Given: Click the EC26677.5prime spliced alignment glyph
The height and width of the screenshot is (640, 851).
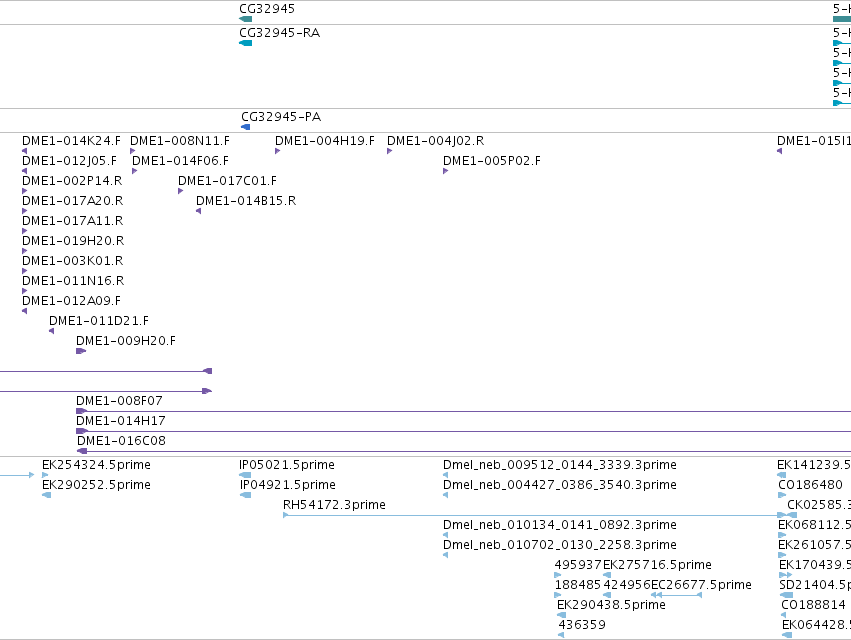Looking at the screenshot, I should 676,595.
